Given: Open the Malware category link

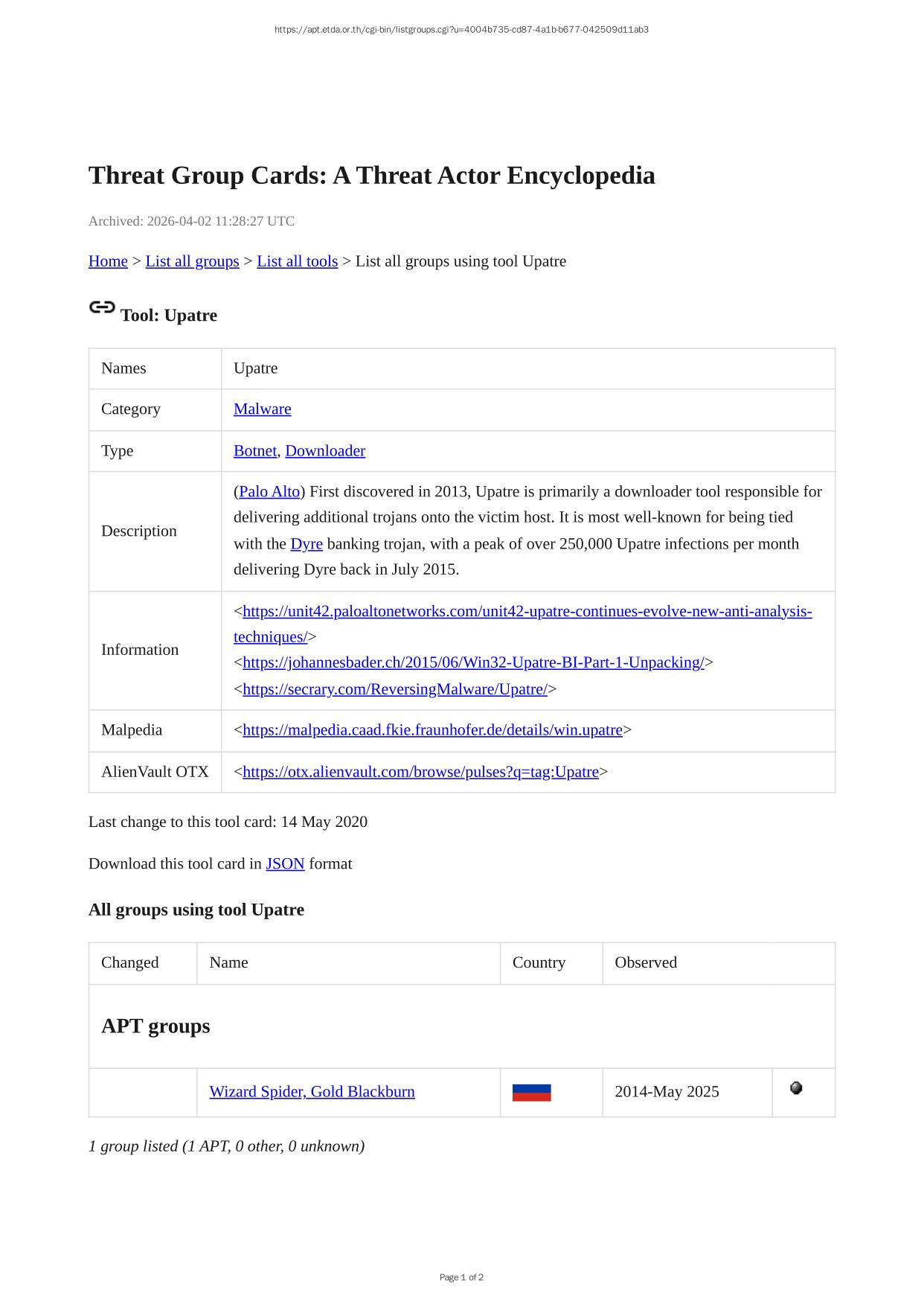Looking at the screenshot, I should click(x=262, y=409).
